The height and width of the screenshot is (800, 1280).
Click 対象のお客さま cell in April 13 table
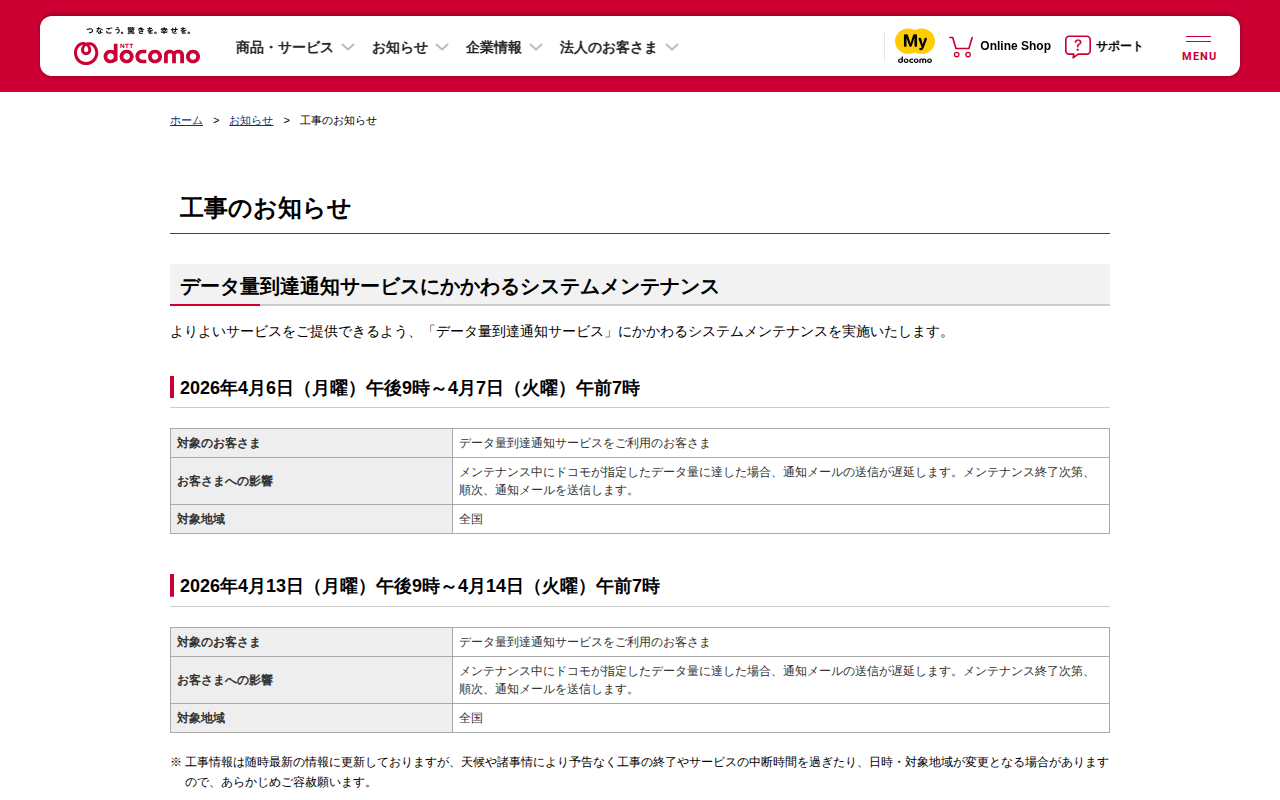pos(311,642)
